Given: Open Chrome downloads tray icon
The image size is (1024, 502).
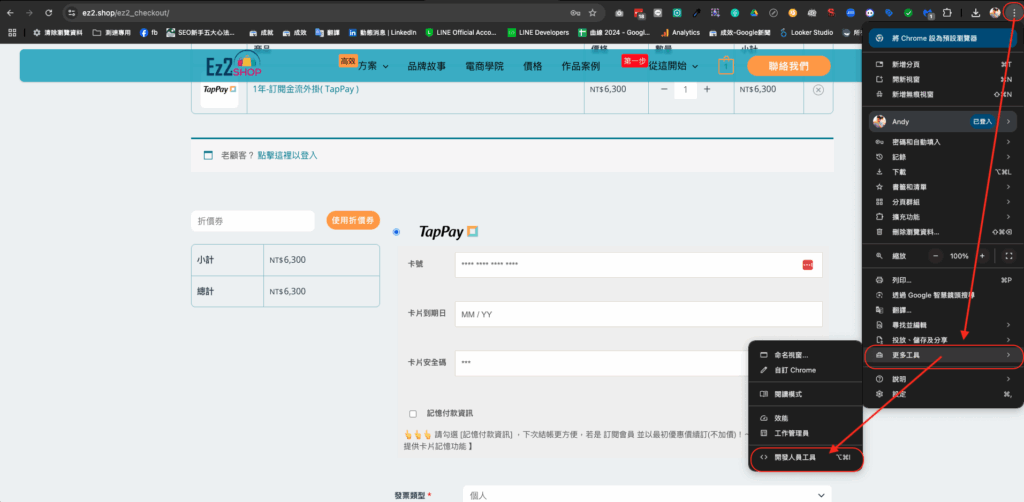Looking at the screenshot, I should [975, 12].
